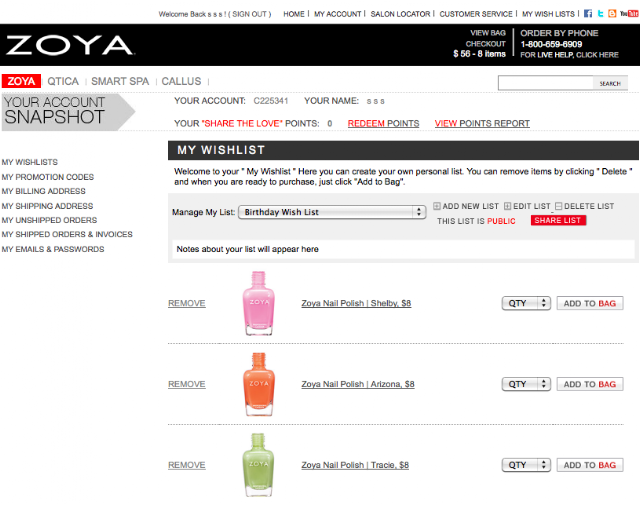The height and width of the screenshot is (505, 640).
Task: Click the orange Arizona bottle thumbnail
Action: click(x=258, y=384)
